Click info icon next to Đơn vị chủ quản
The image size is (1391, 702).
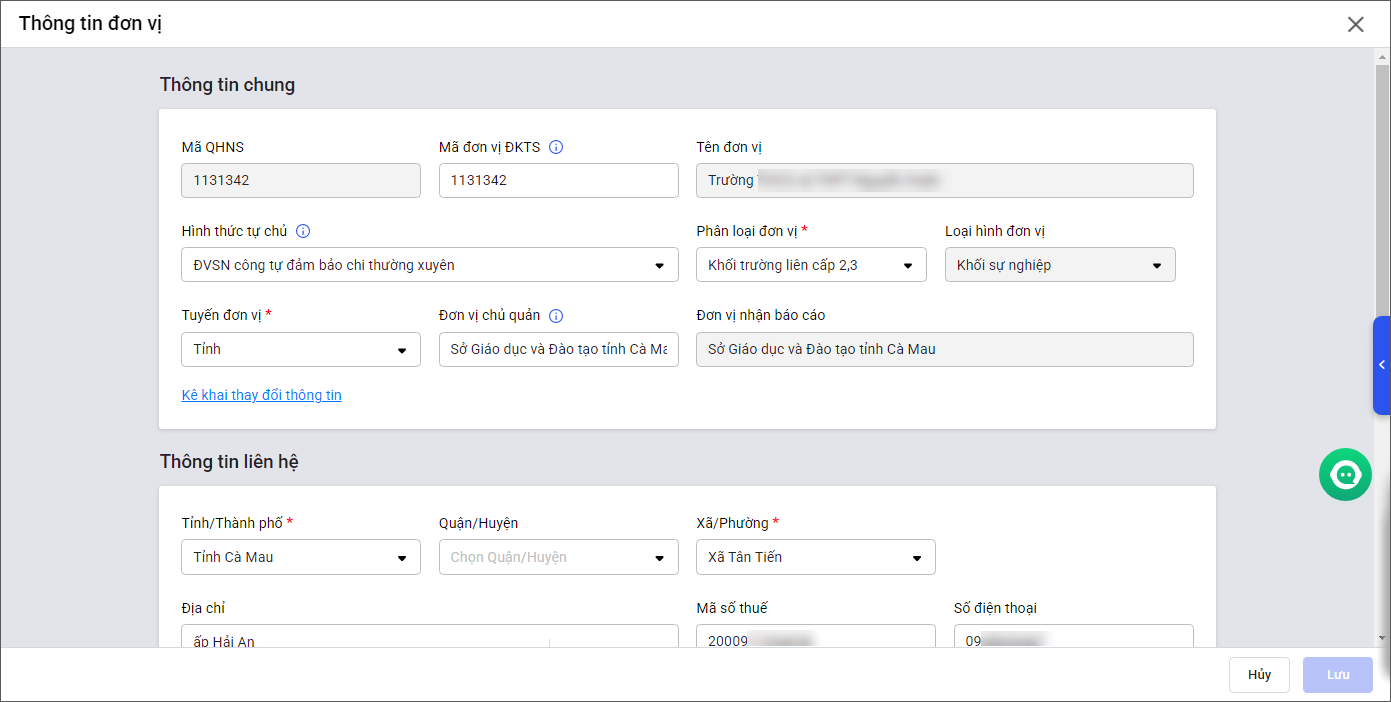[x=557, y=316]
